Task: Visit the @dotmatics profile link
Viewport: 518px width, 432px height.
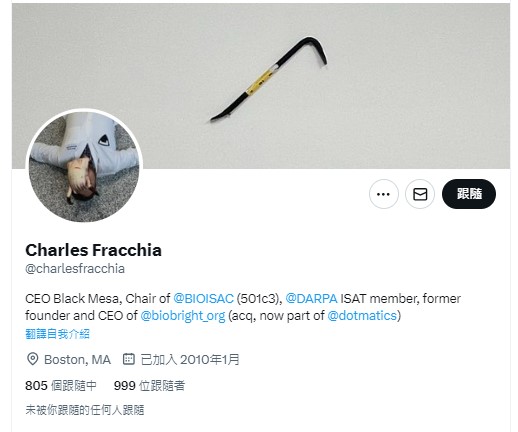Action: click(362, 315)
